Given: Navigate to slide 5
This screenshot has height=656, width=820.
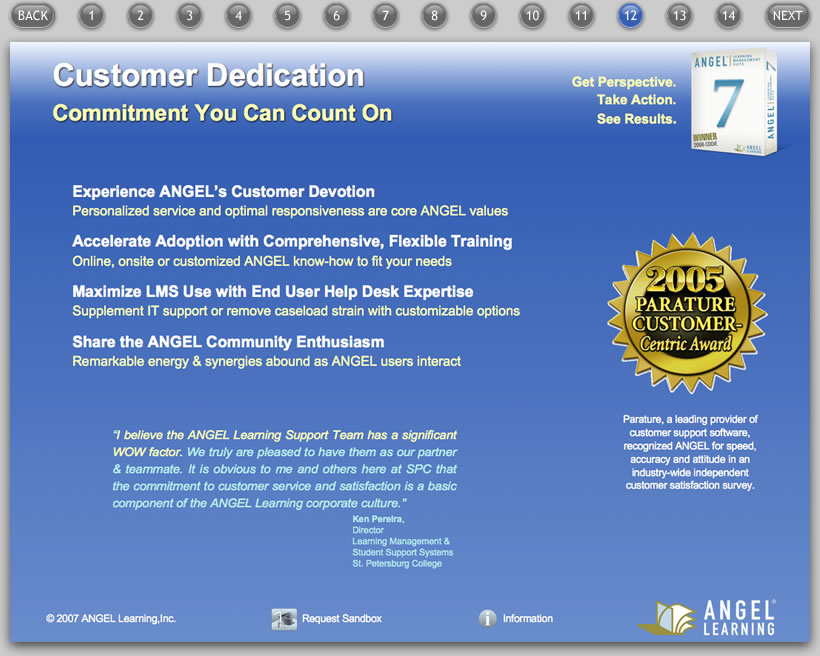Looking at the screenshot, I should (x=287, y=15).
